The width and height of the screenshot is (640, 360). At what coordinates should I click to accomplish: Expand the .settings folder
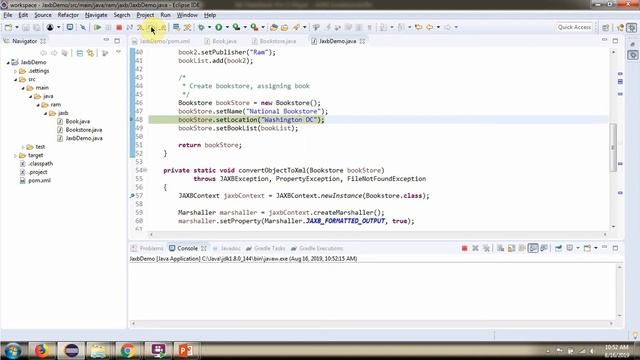pyautogui.click(x=16, y=71)
